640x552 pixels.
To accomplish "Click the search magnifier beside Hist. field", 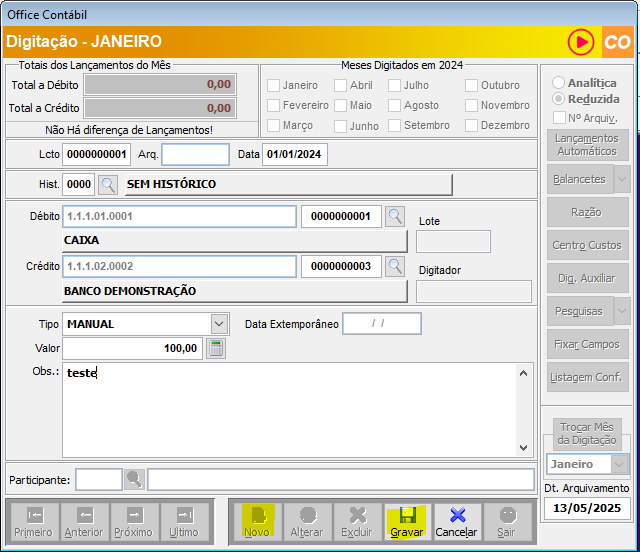I will [x=108, y=184].
